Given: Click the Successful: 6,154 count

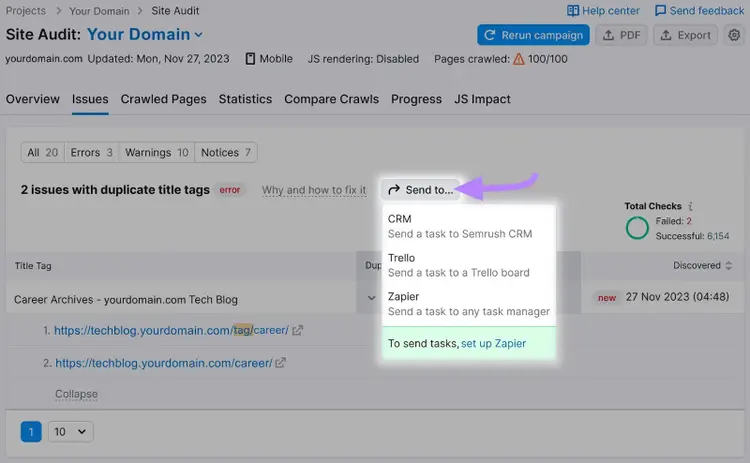Looking at the screenshot, I should [x=692, y=236].
